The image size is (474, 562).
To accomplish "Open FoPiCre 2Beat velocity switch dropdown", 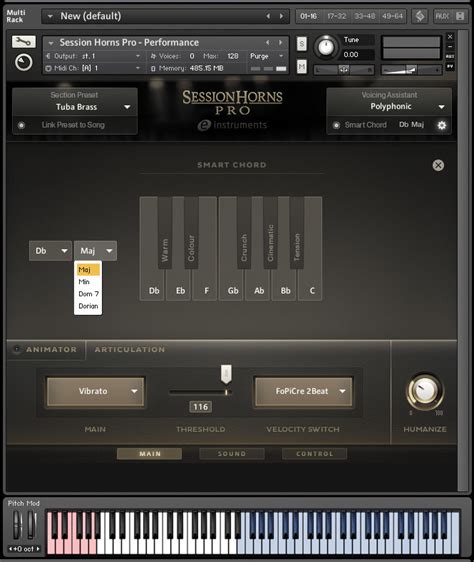I will click(x=303, y=391).
